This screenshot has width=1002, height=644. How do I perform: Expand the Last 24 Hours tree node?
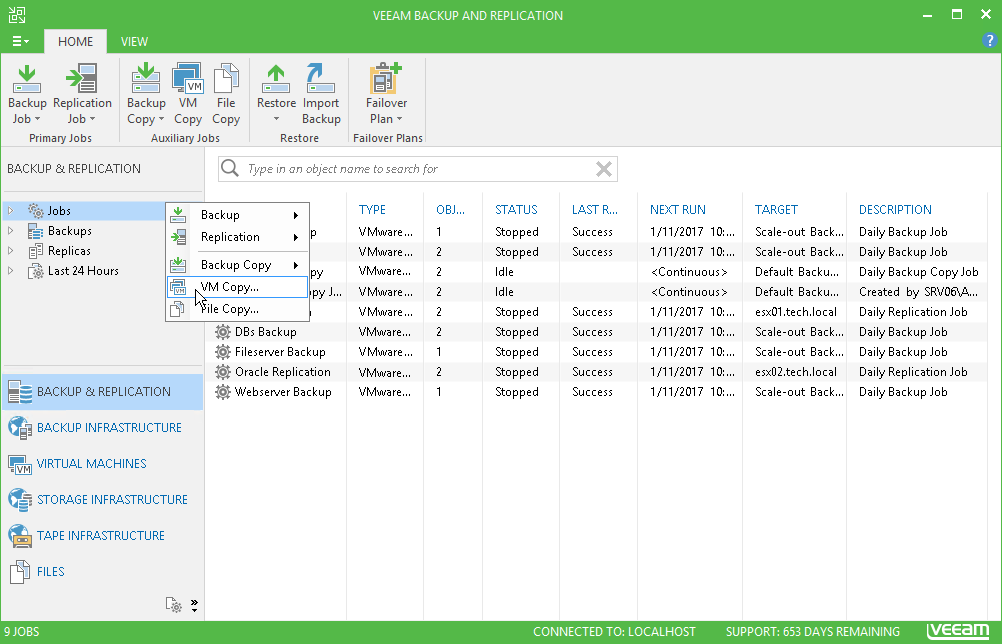(x=10, y=271)
